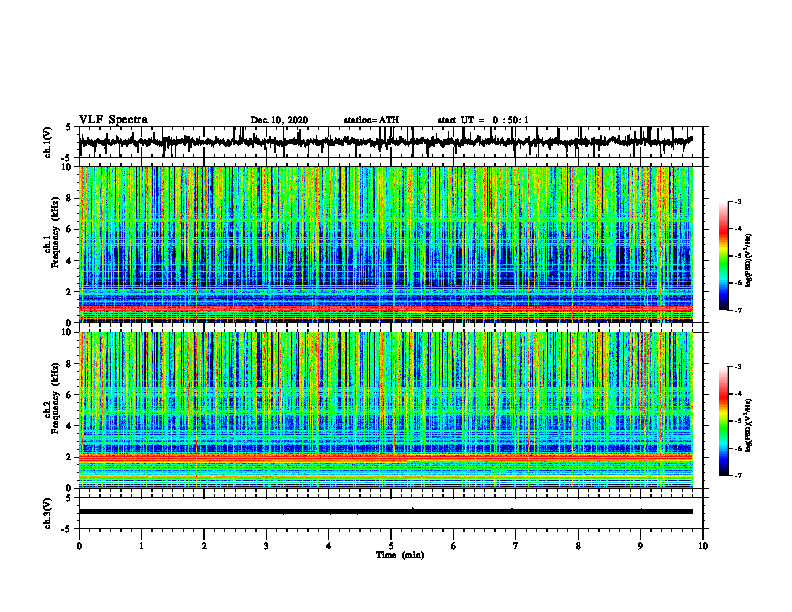Click time axis tick label '10' at right end
This screenshot has height=612, width=792.
click(x=703, y=546)
